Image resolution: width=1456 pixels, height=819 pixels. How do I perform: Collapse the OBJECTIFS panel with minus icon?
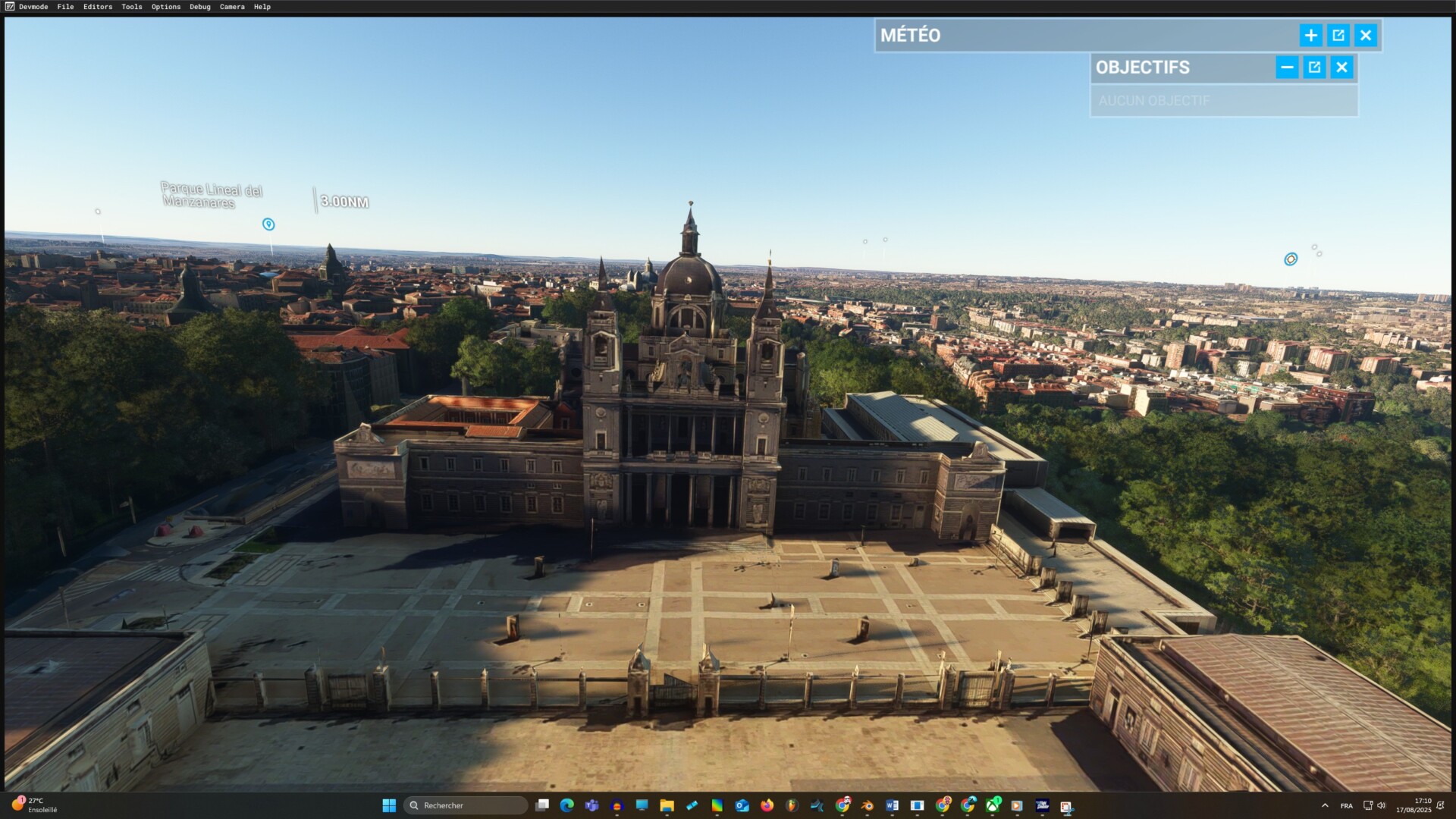pos(1287,67)
